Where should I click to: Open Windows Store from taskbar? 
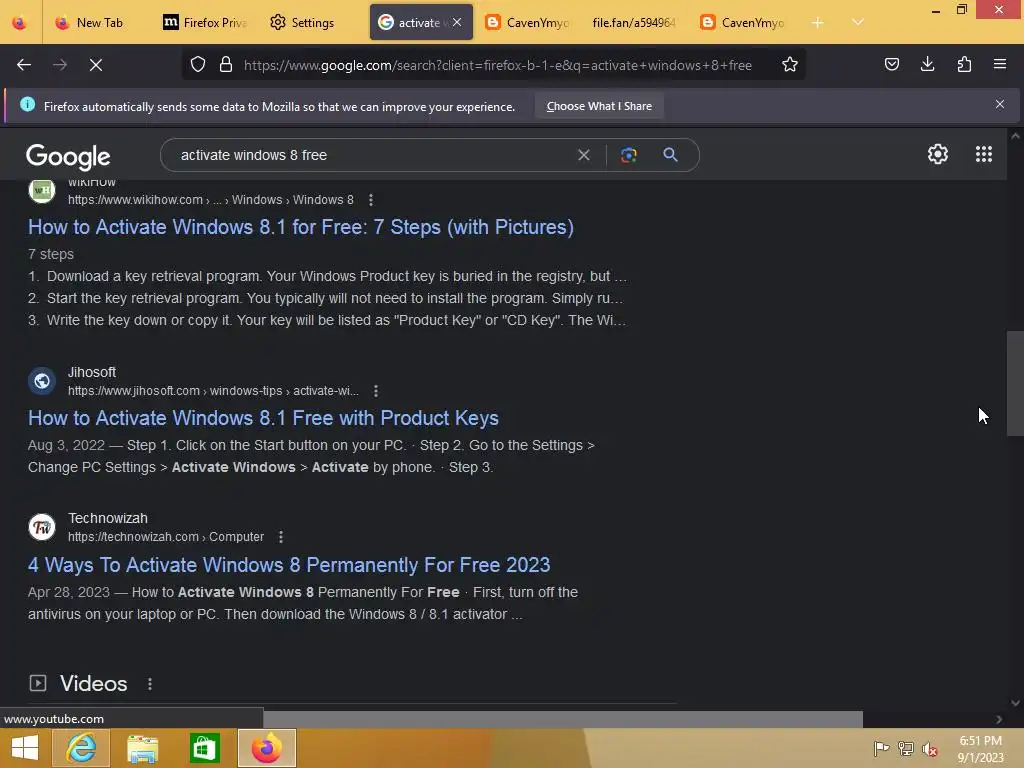point(205,748)
